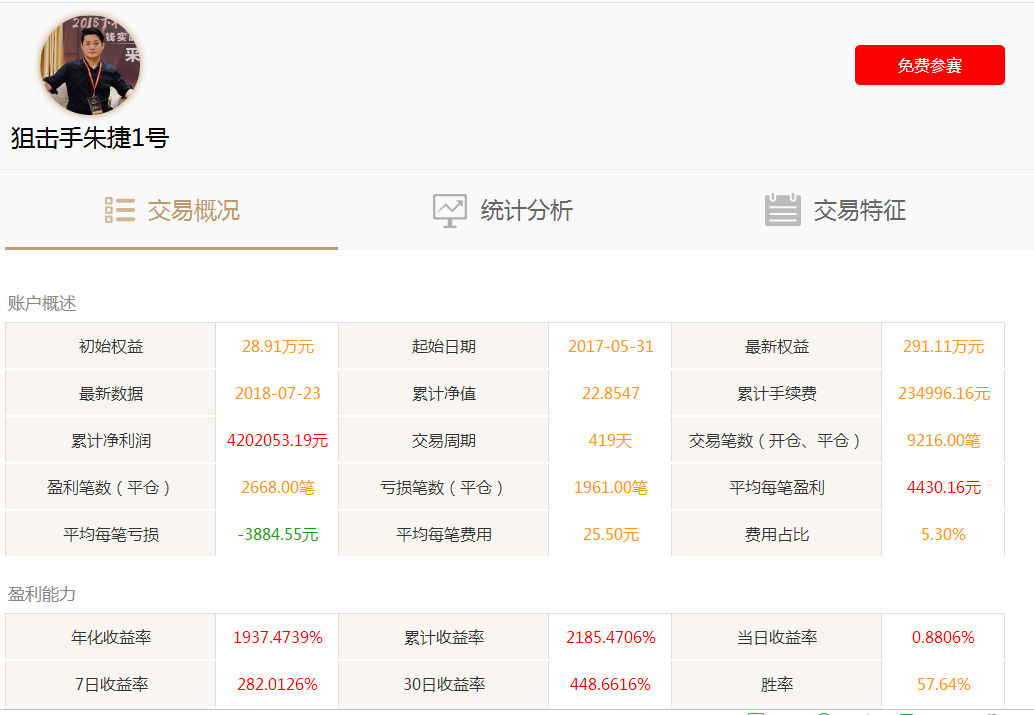Click the 年化收益率 value 1937.4739%
The image size is (1034, 715).
[277, 638]
